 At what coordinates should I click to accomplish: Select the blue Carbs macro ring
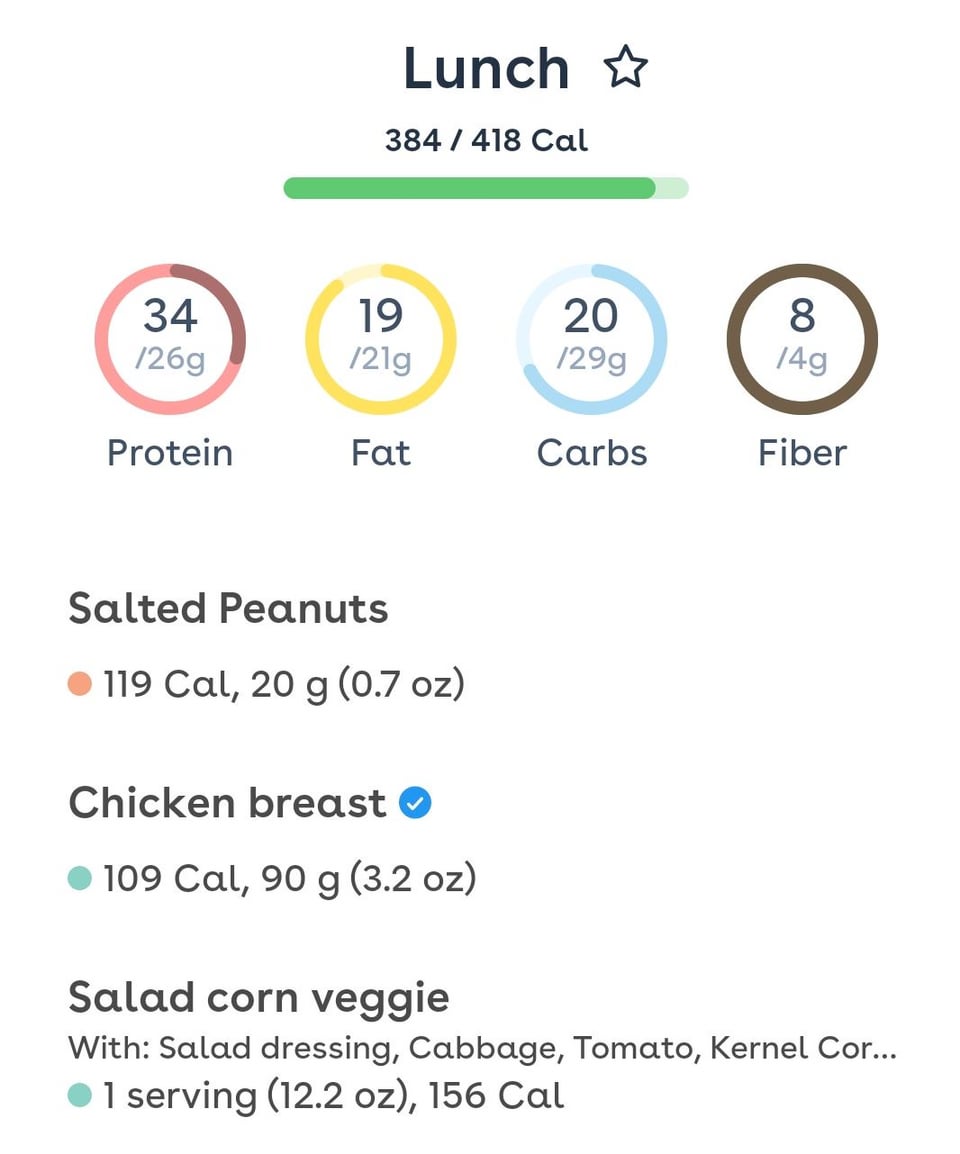click(592, 339)
